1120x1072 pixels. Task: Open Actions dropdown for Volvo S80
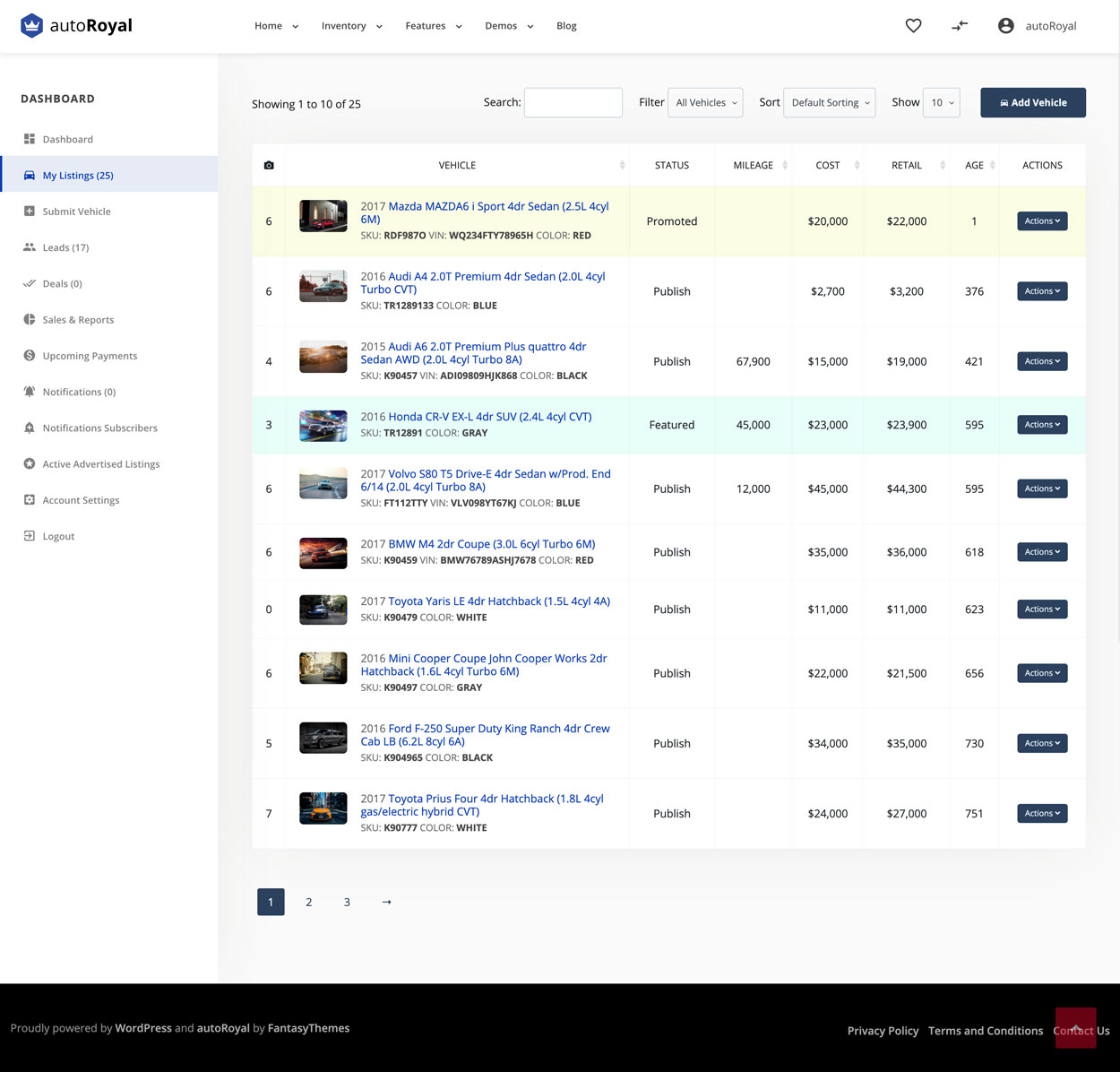click(x=1042, y=488)
